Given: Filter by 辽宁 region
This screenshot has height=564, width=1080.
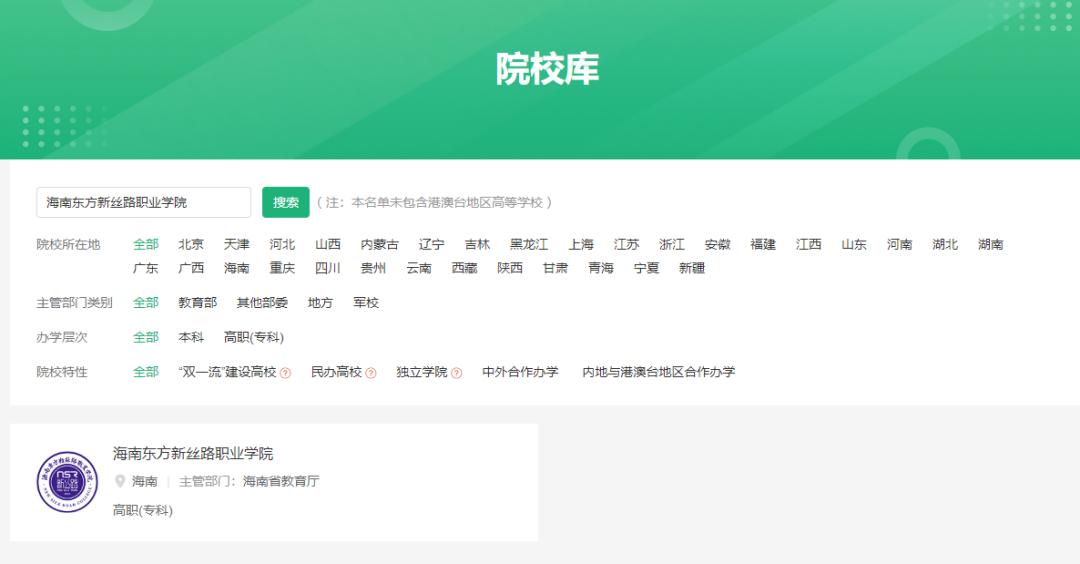Looking at the screenshot, I should click(x=431, y=244).
